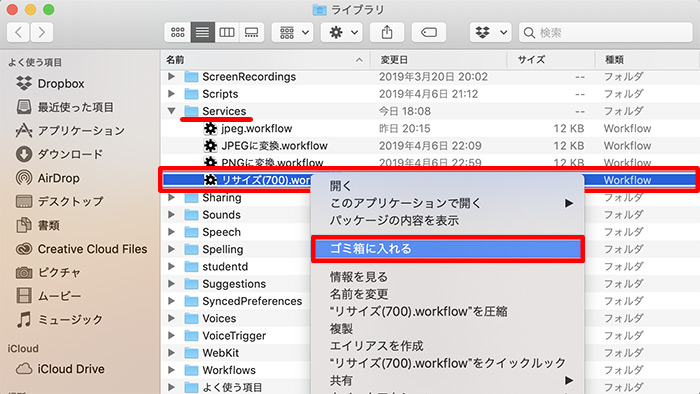700x394 pixels.
Task: Click the search field
Action: tap(606, 33)
